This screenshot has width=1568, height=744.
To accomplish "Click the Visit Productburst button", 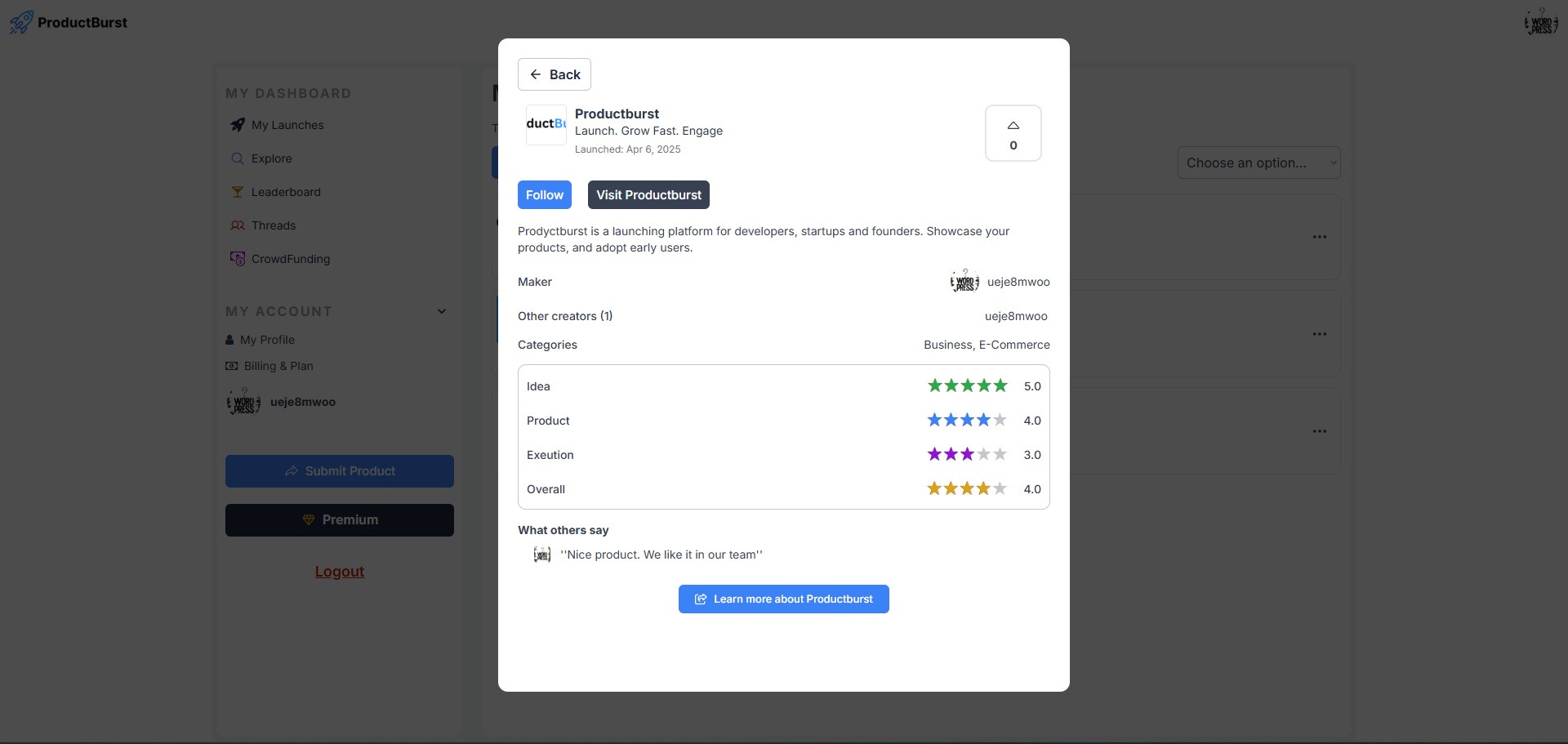I will coord(648,195).
